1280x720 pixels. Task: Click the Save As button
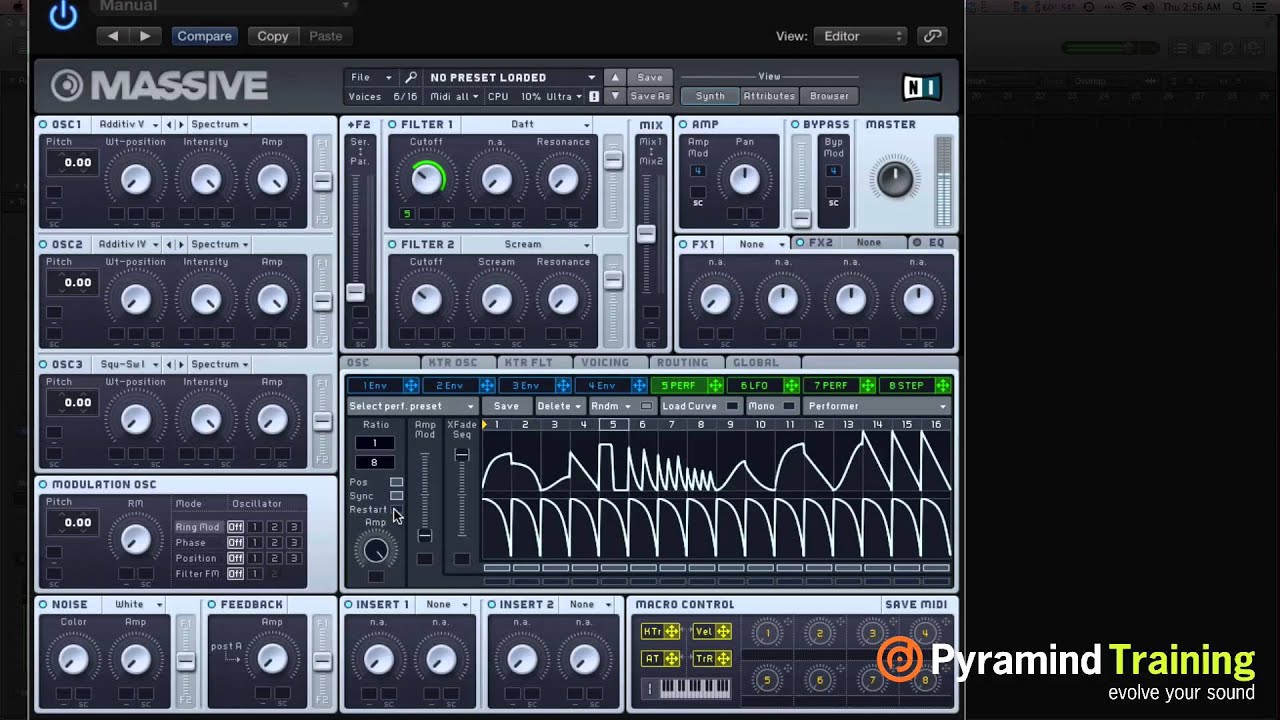tap(650, 97)
